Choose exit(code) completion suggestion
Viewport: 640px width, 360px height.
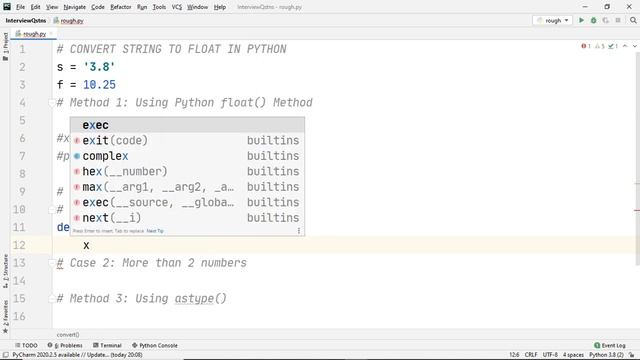click(187, 140)
